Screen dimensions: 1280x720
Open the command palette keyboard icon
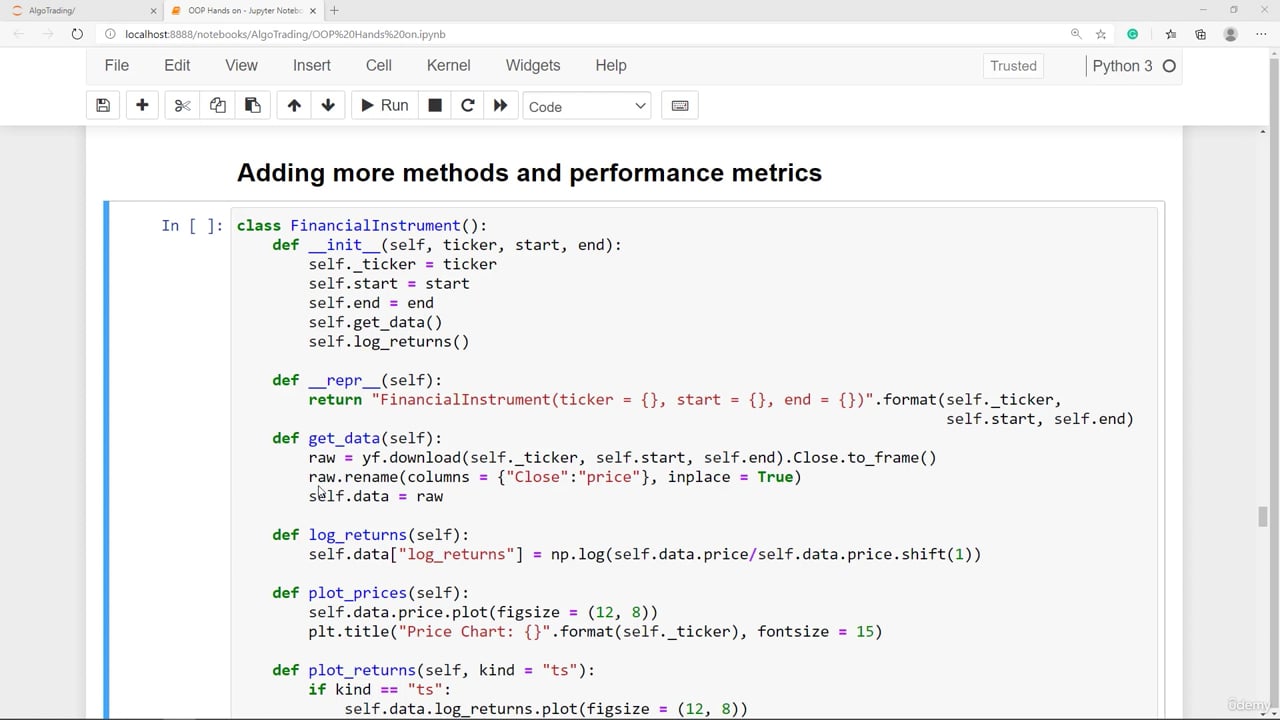pyautogui.click(x=680, y=105)
